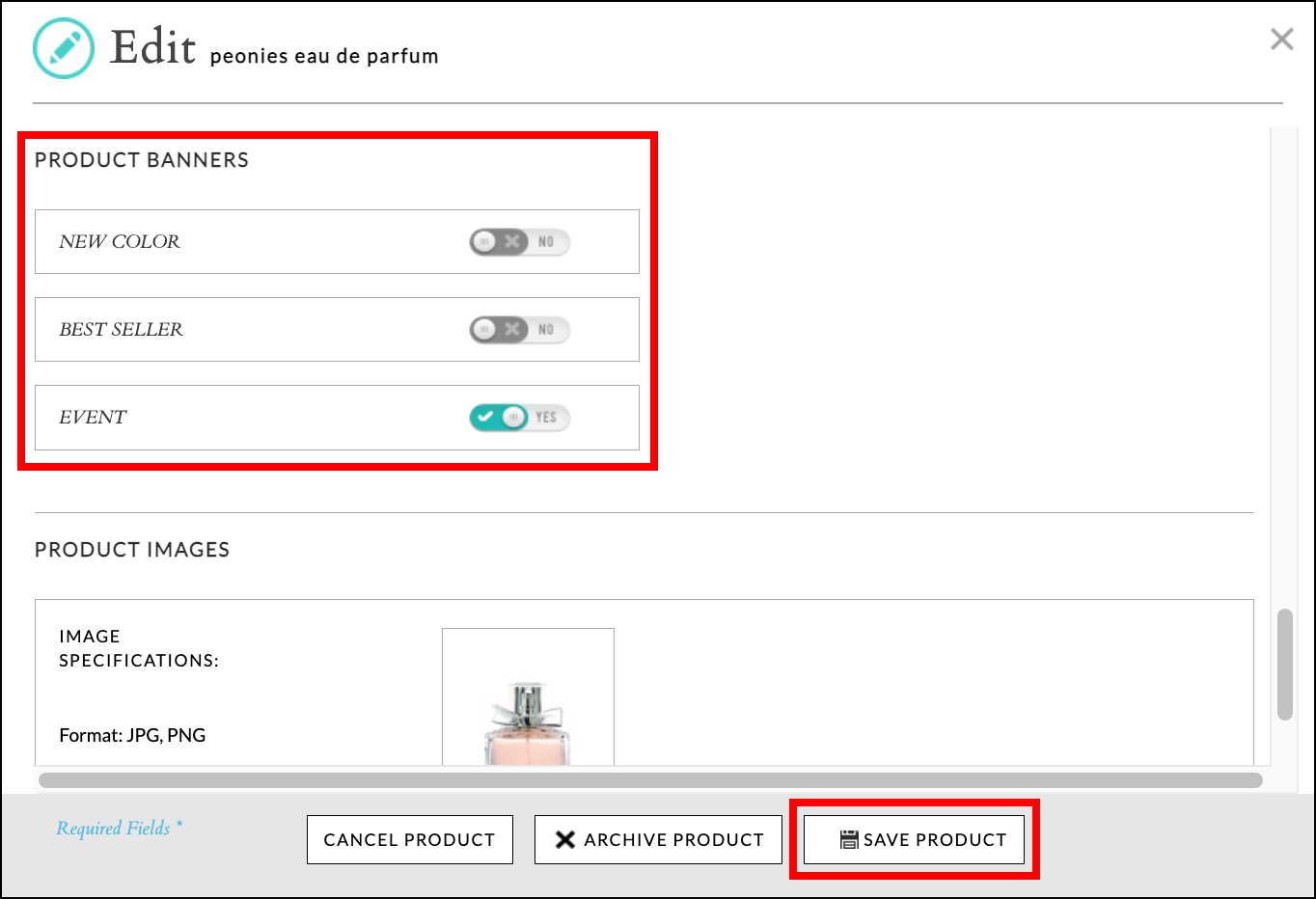The width and height of the screenshot is (1316, 899).
Task: Click the NEW COLOR row label
Action: click(x=120, y=242)
